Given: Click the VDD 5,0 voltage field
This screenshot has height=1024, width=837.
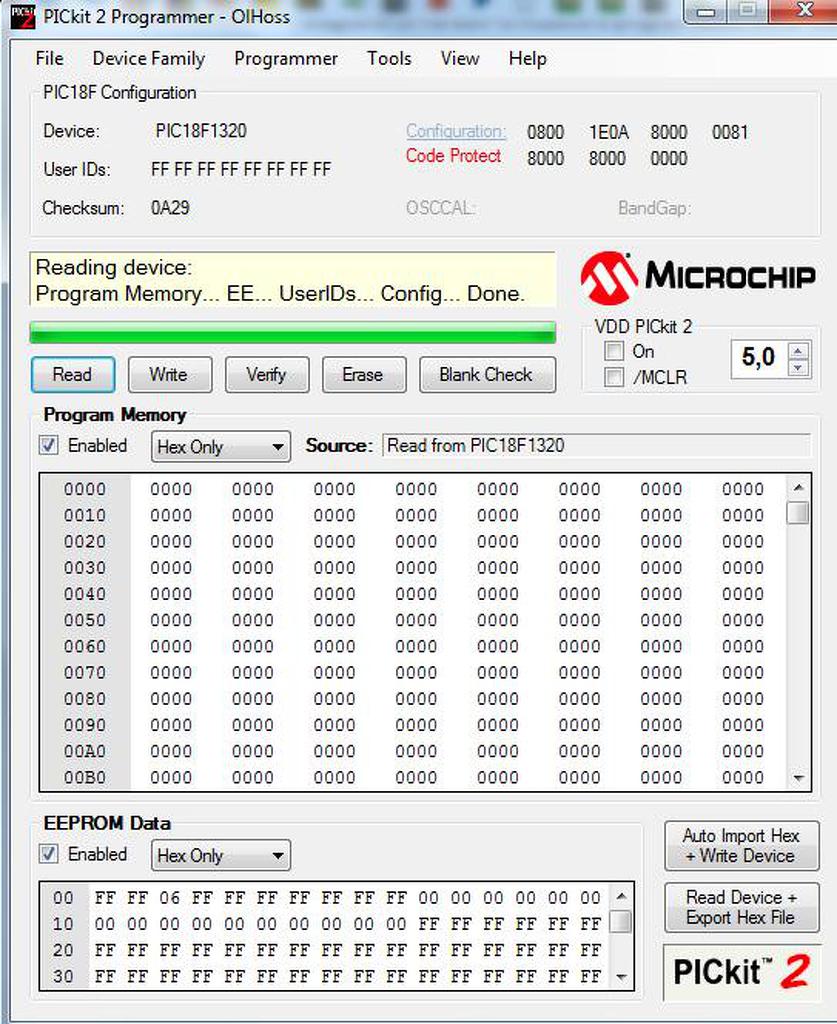Looking at the screenshot, I should (759, 358).
